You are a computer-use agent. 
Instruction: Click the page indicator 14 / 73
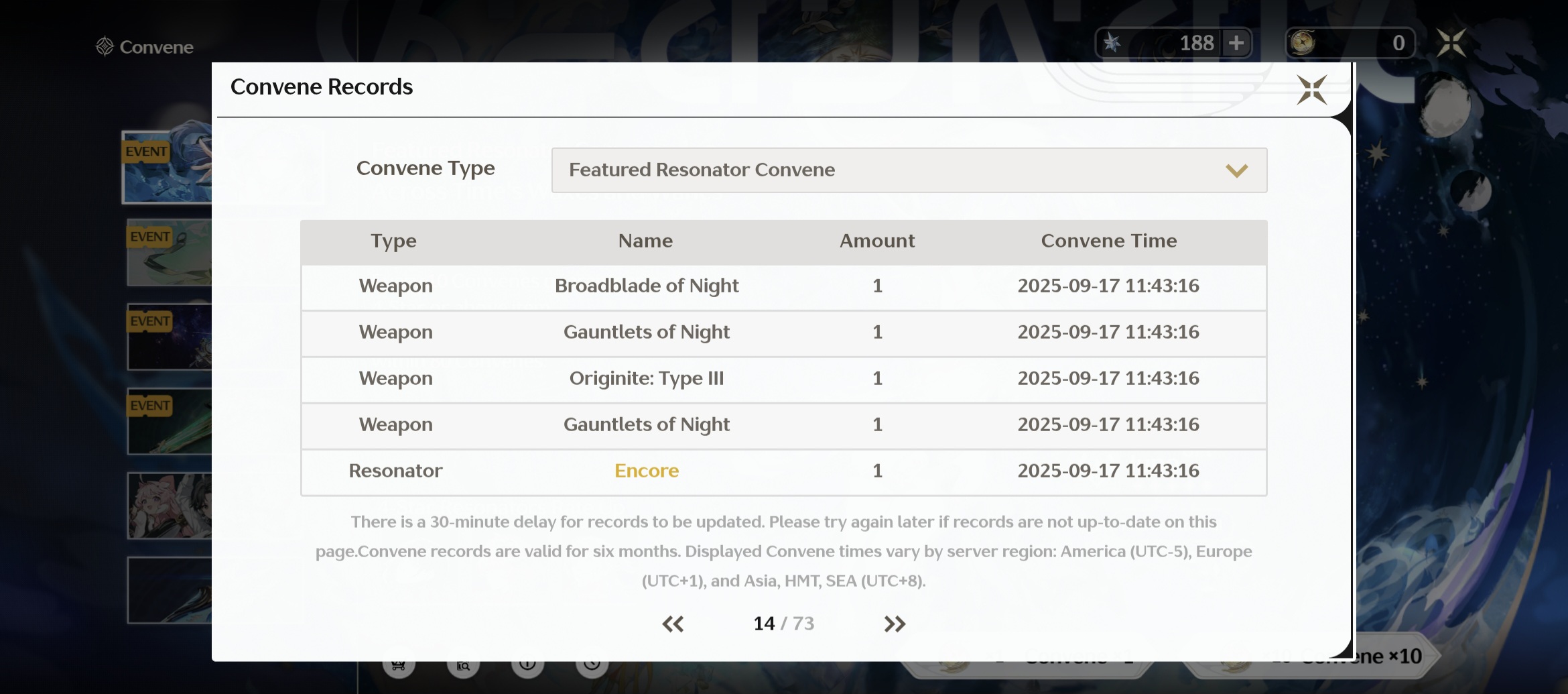point(783,624)
